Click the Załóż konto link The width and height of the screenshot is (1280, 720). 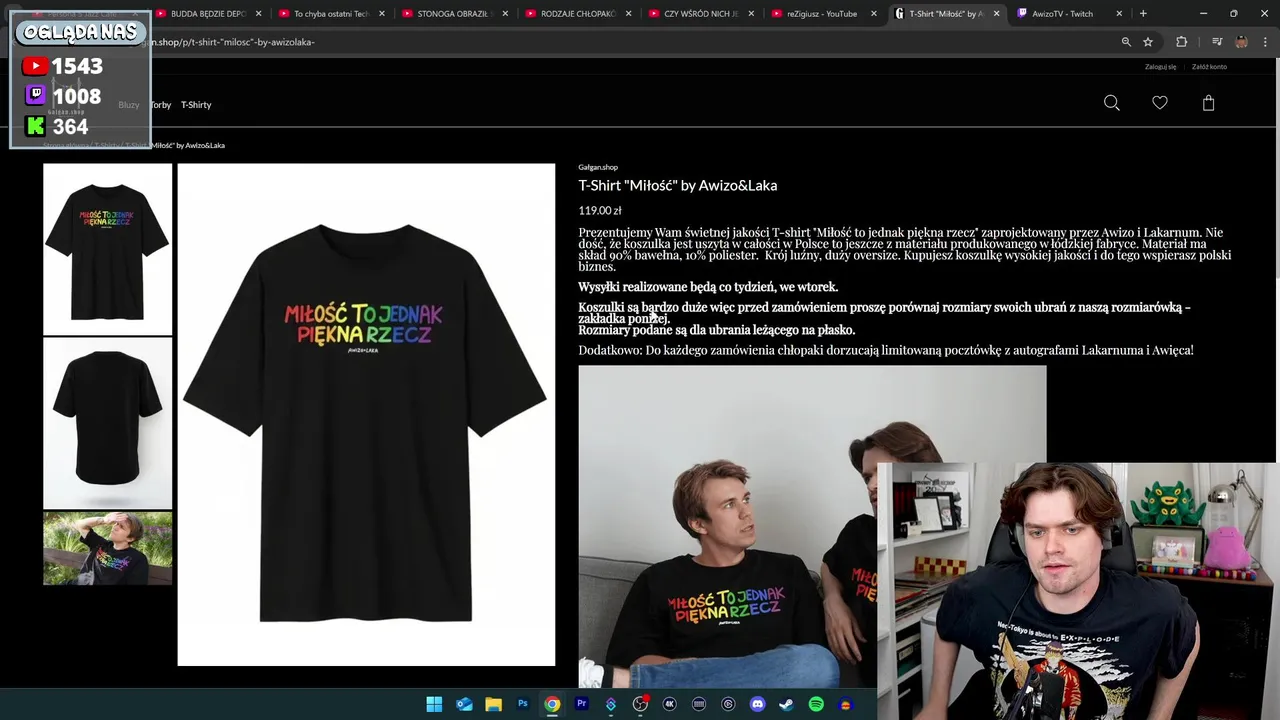coord(1209,67)
